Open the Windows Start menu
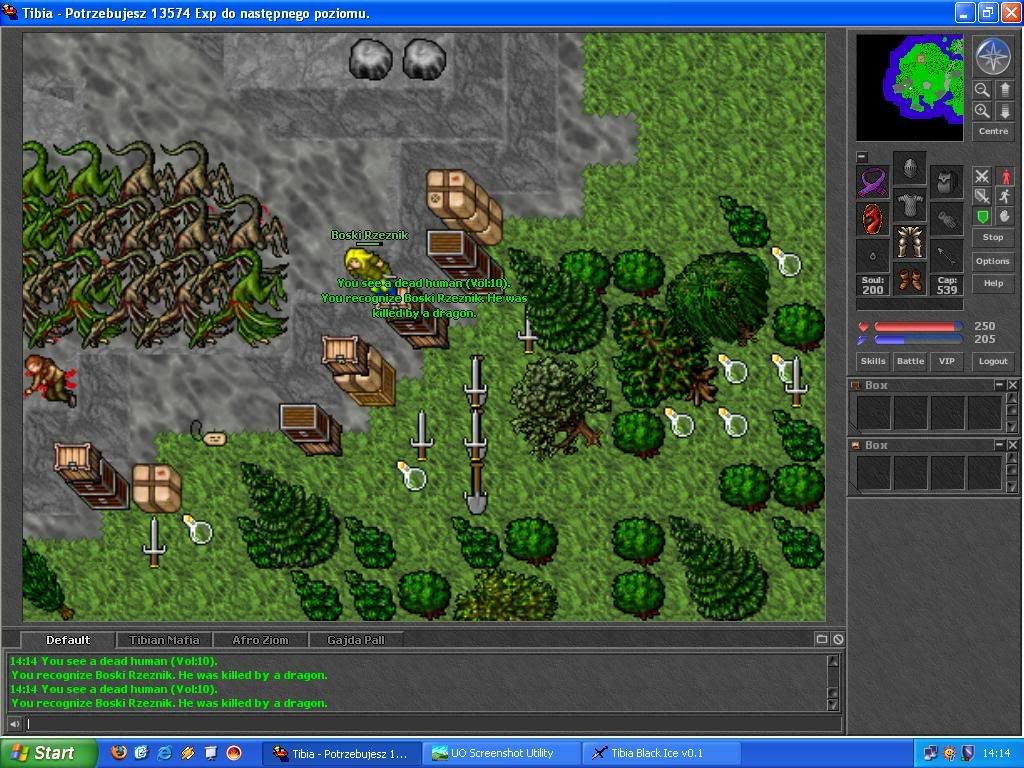The height and width of the screenshot is (768, 1024). pyautogui.click(x=47, y=753)
